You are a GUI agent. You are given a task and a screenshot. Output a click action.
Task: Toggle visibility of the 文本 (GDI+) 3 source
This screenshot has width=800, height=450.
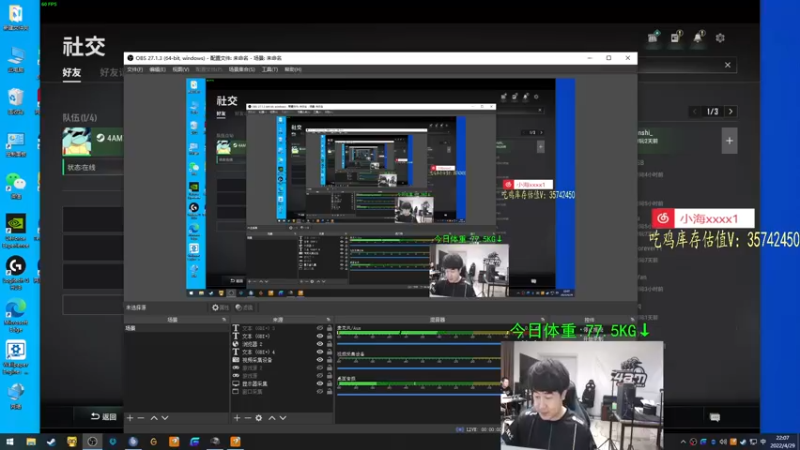click(320, 328)
